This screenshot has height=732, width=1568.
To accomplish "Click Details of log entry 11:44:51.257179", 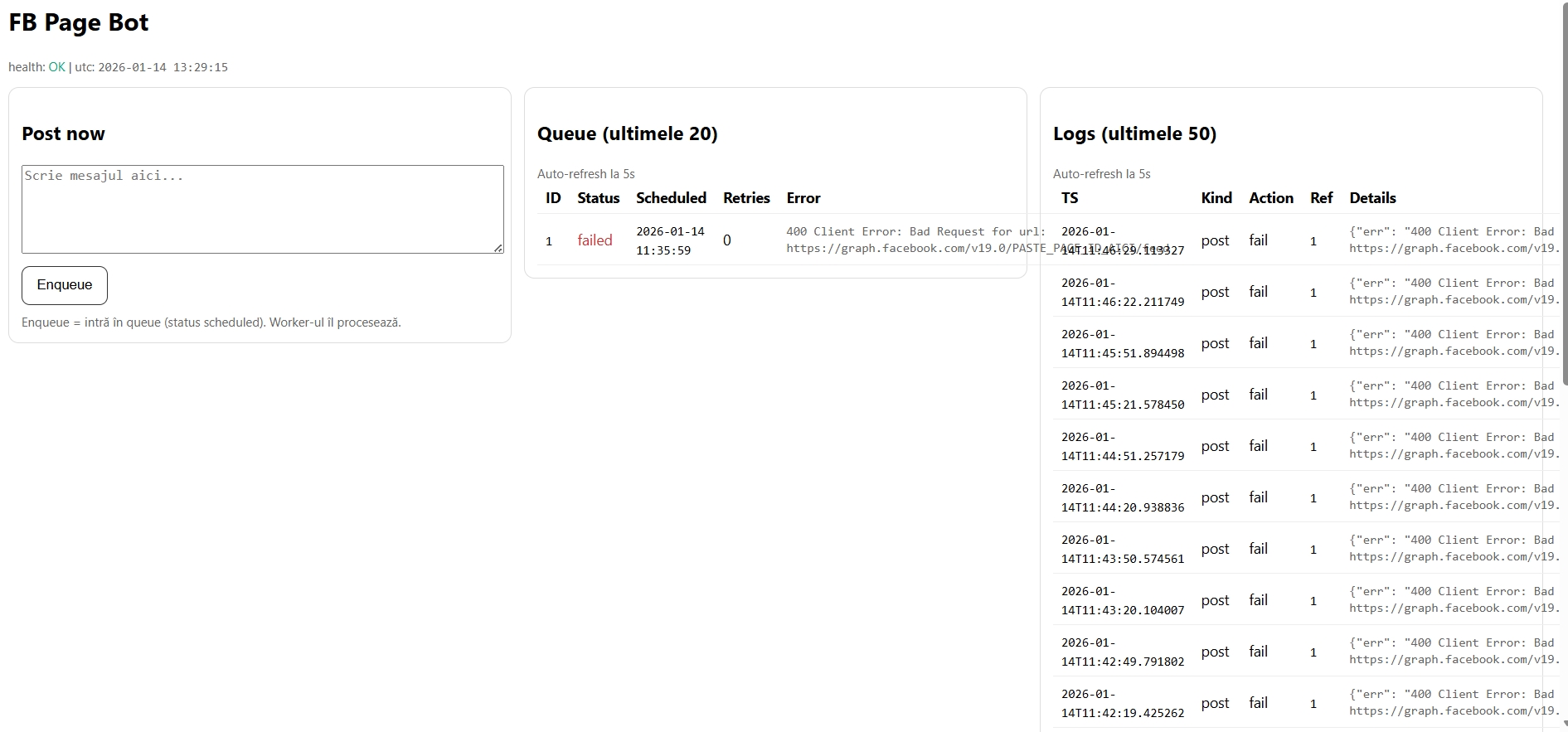I will (1451, 446).
